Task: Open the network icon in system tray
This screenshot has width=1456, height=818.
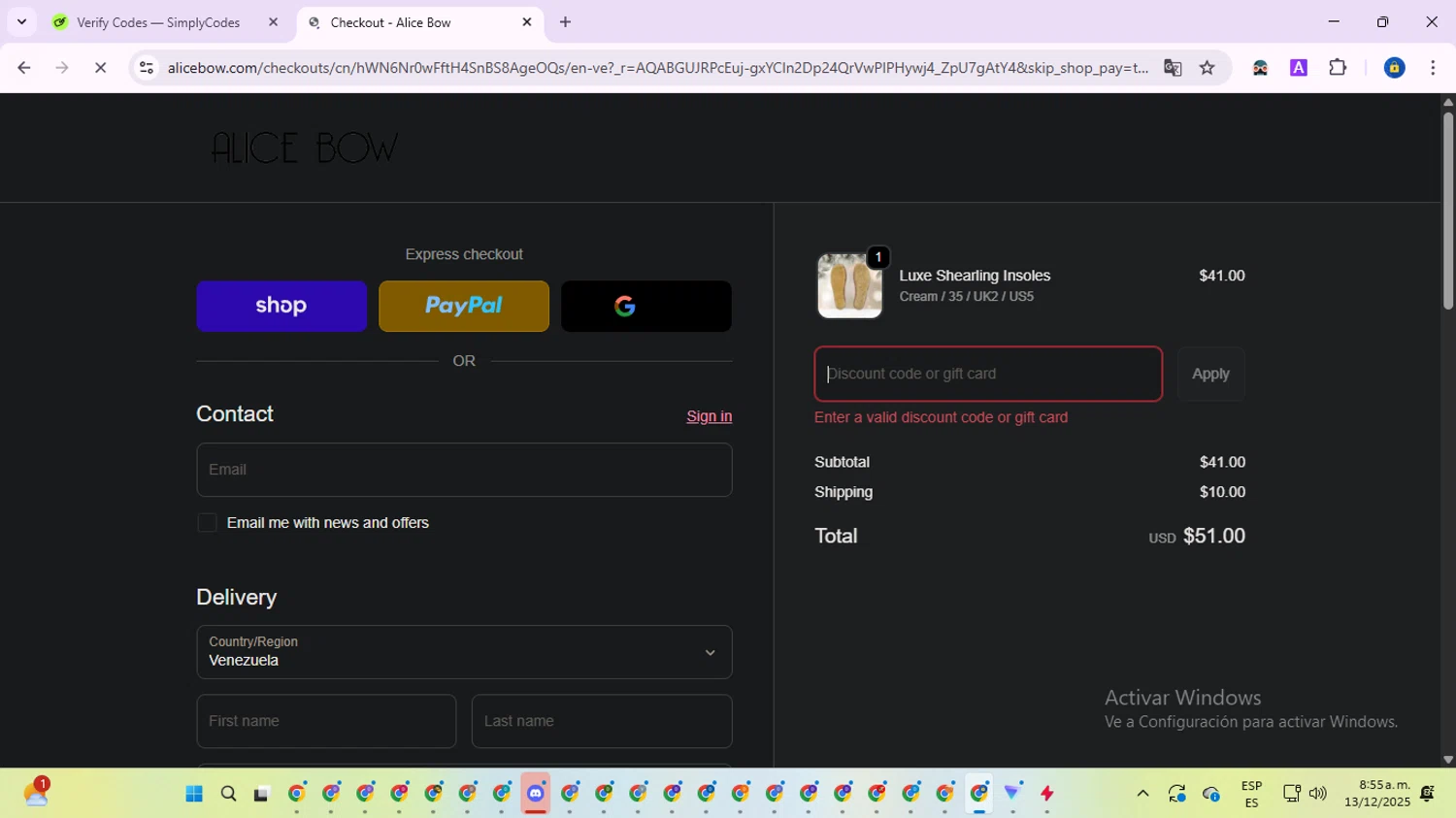Action: 1292,794
